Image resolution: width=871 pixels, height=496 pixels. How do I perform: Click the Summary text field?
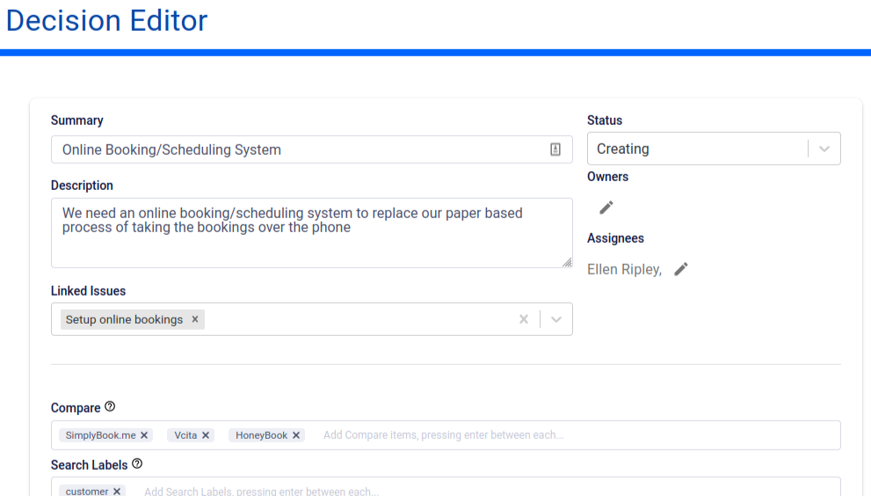(300, 150)
